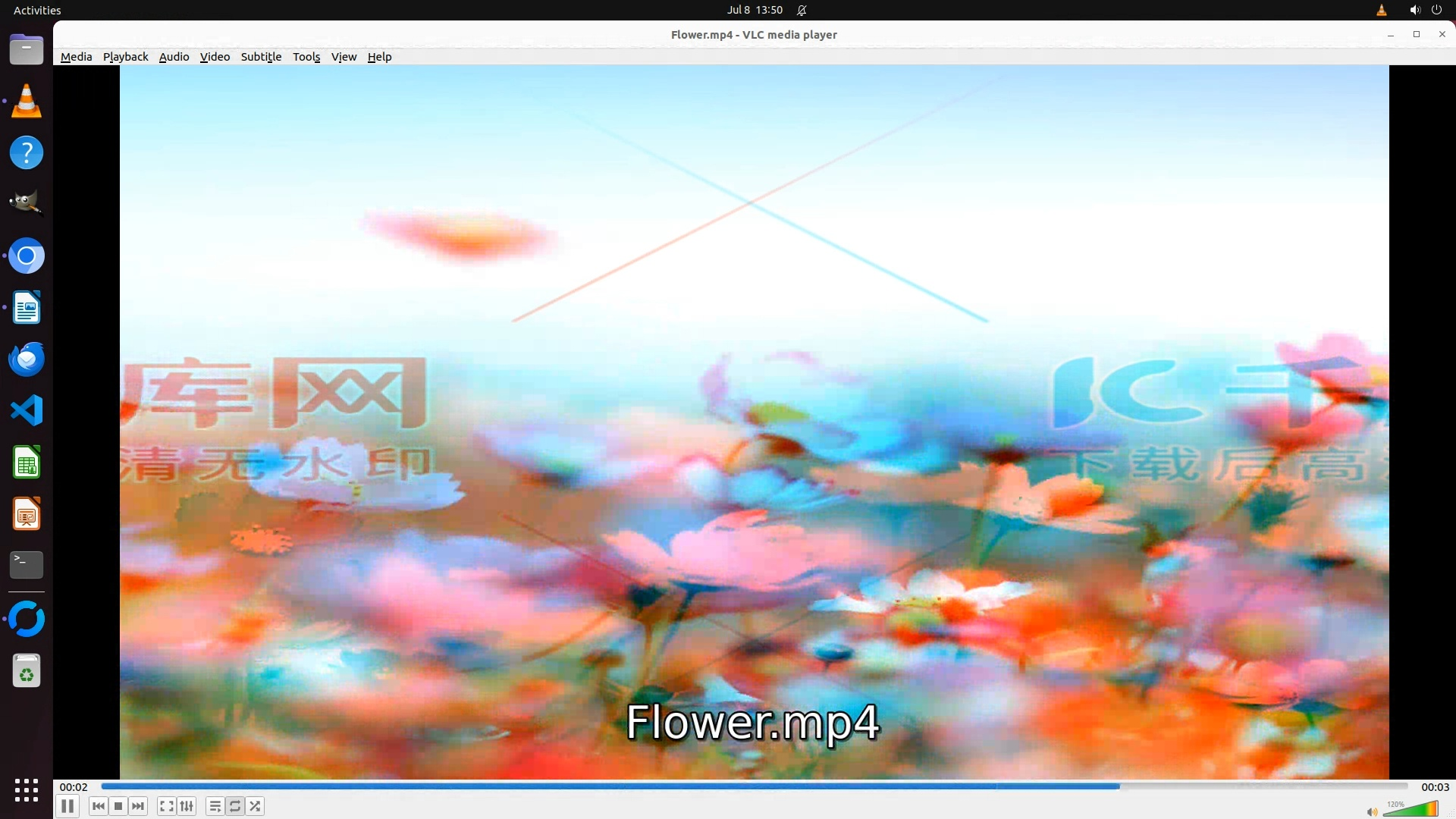
Task: Open the Playback menu
Action: 125,57
